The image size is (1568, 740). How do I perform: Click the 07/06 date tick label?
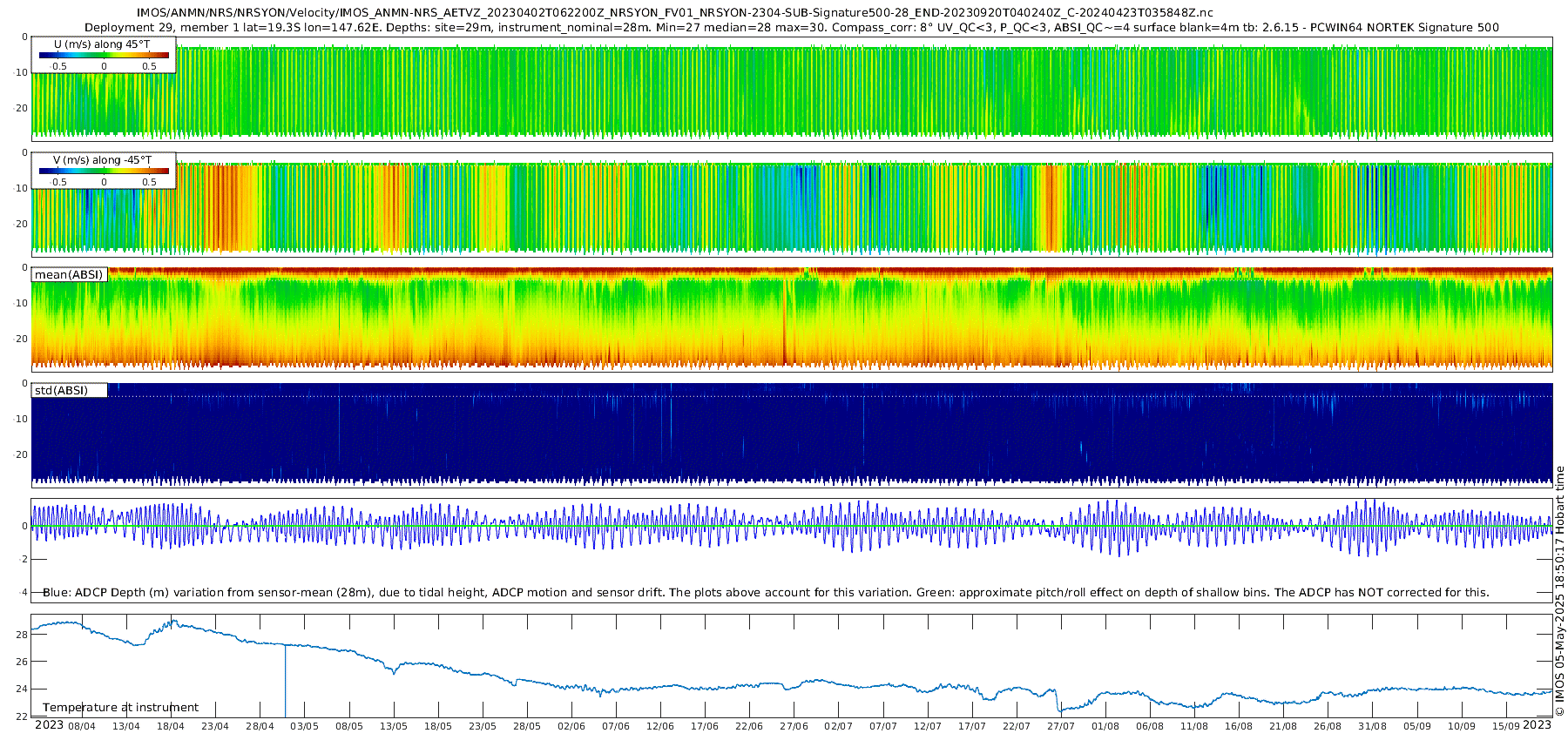pyautogui.click(x=616, y=726)
